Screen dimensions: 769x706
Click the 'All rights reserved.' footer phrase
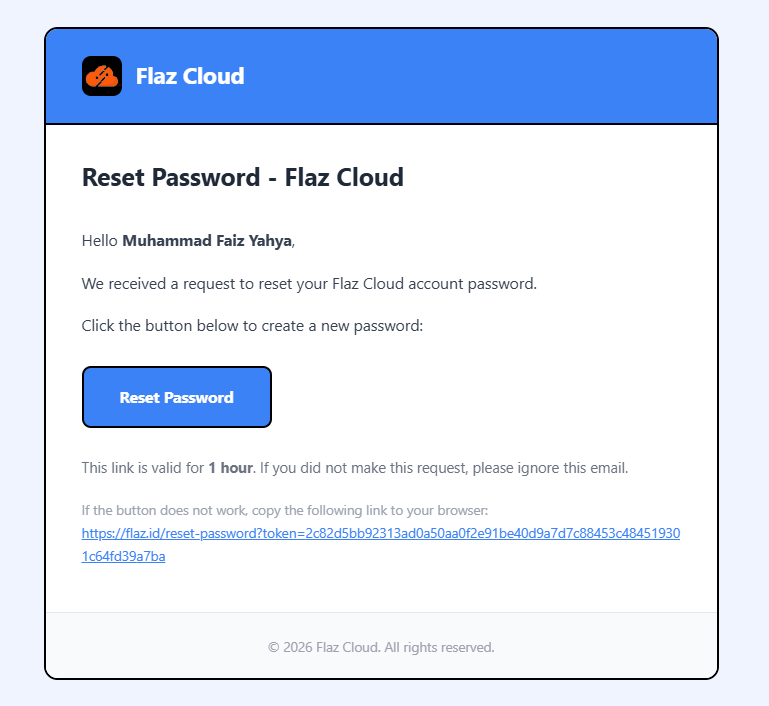(439, 647)
